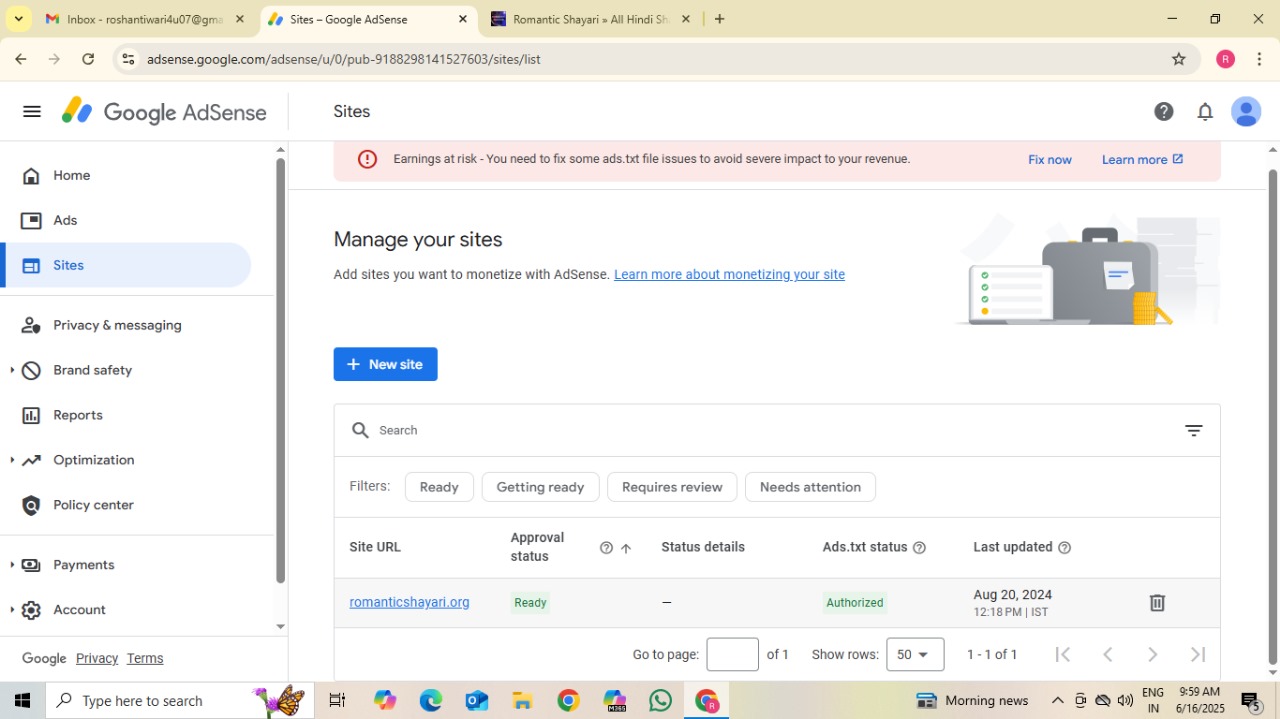
Task: Select Sites in the sidebar
Action: (x=126, y=265)
